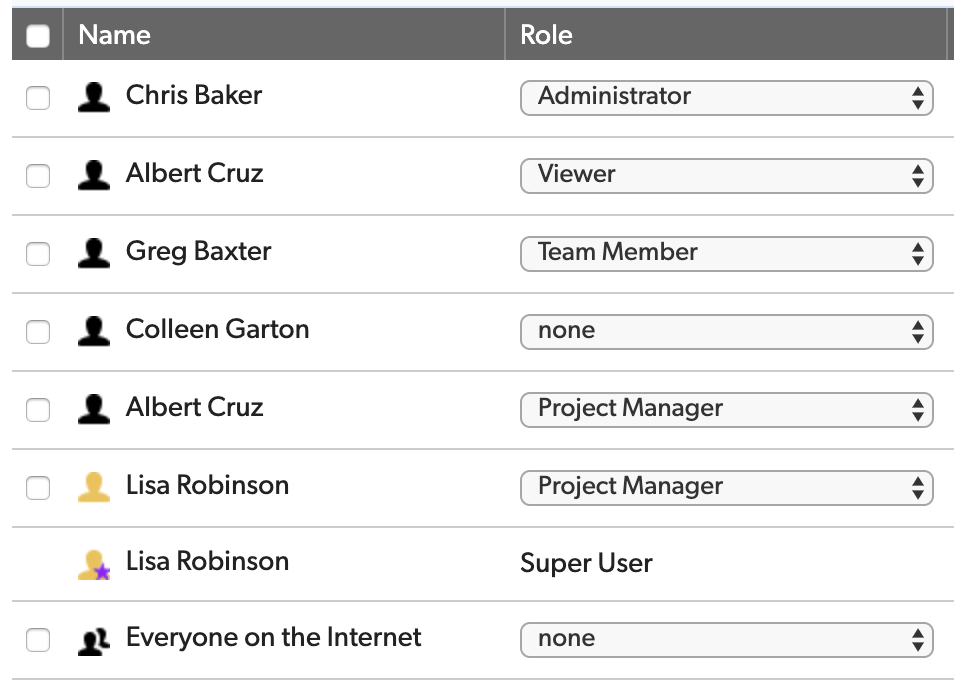
Task: Sort by the Name column header
Action: (114, 35)
